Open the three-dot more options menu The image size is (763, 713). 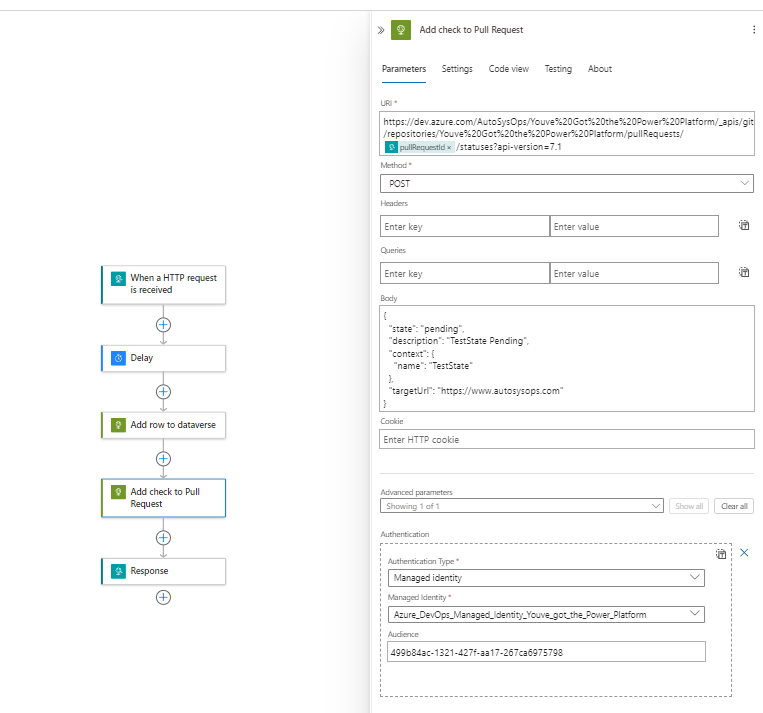click(x=754, y=30)
